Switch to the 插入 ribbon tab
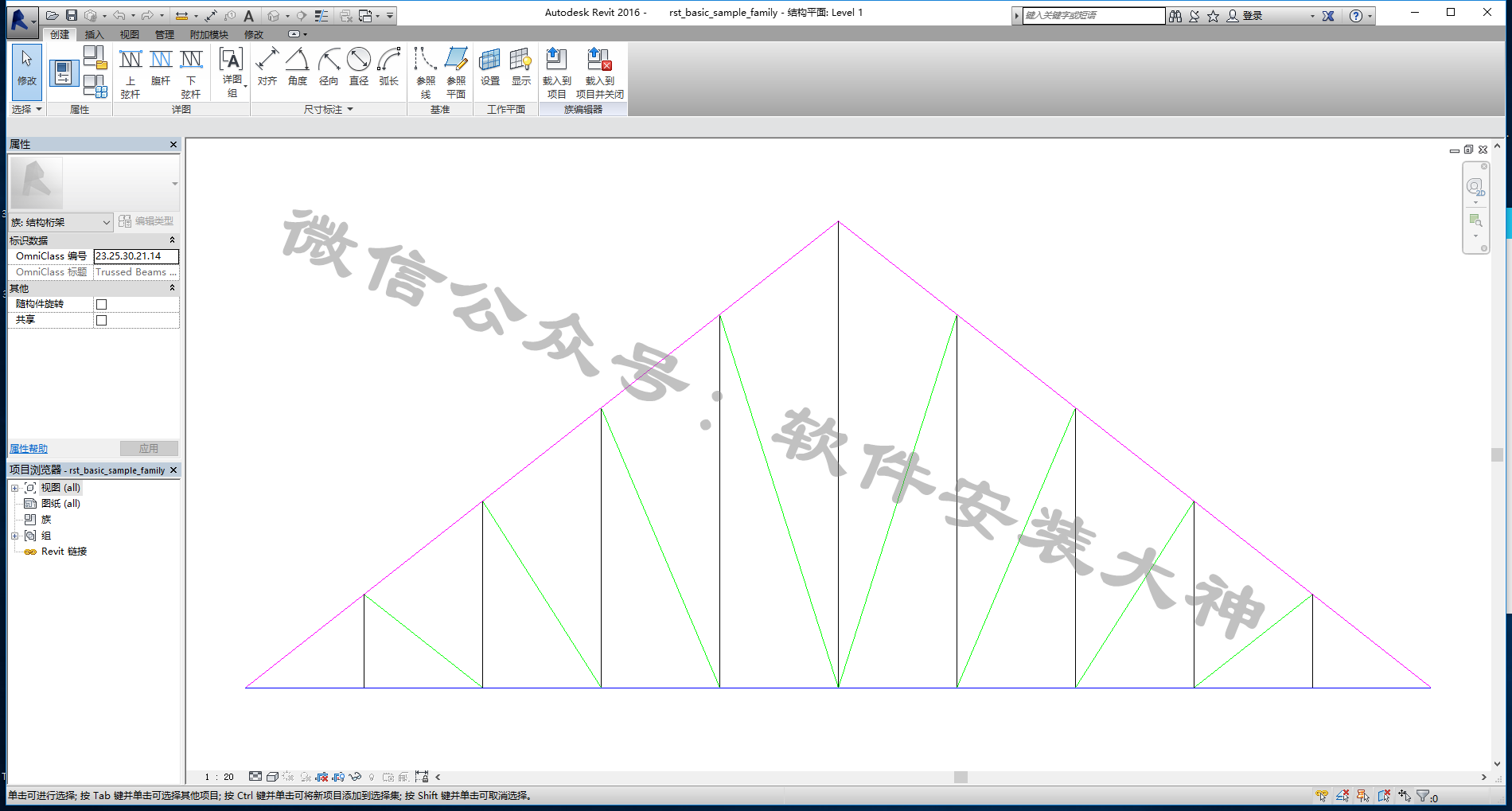The height and width of the screenshot is (811, 1512). [94, 34]
